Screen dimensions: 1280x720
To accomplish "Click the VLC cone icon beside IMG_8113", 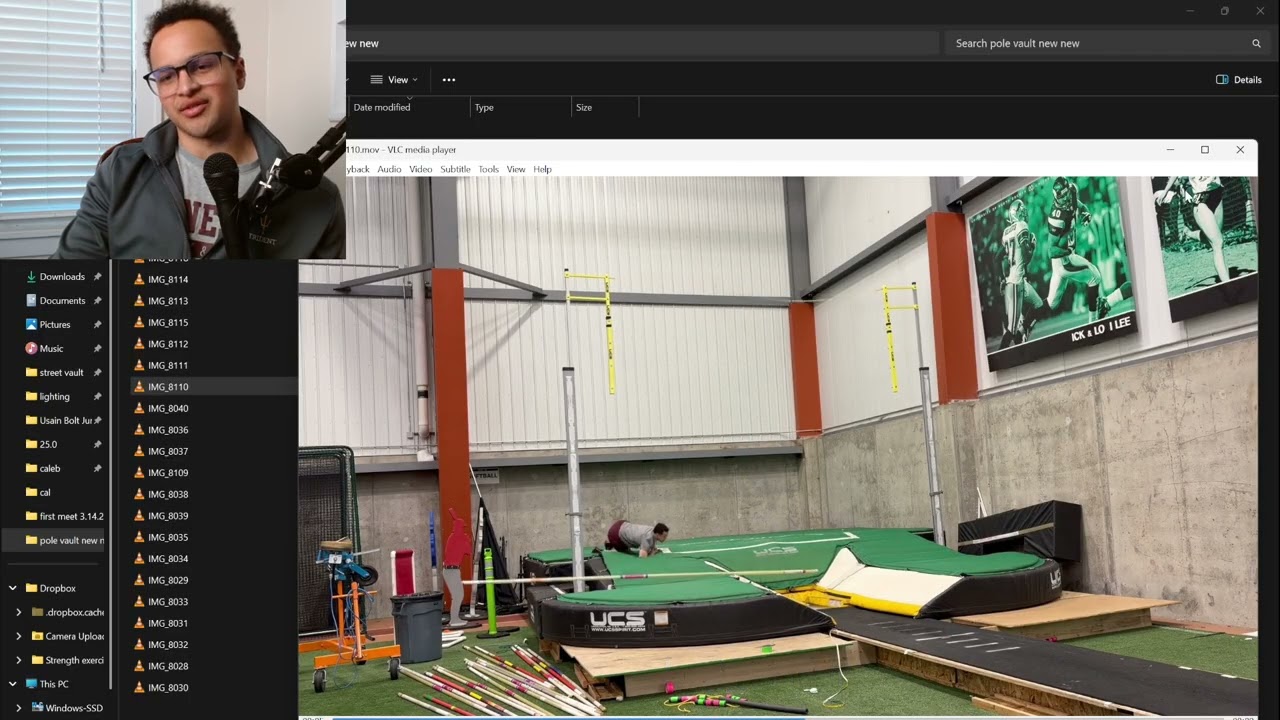I will 139,301.
